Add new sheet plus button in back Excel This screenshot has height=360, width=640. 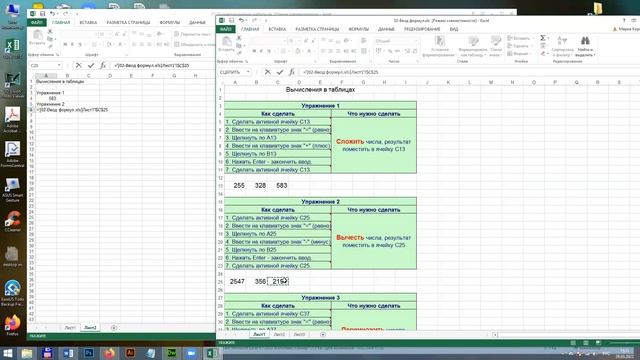114,328
